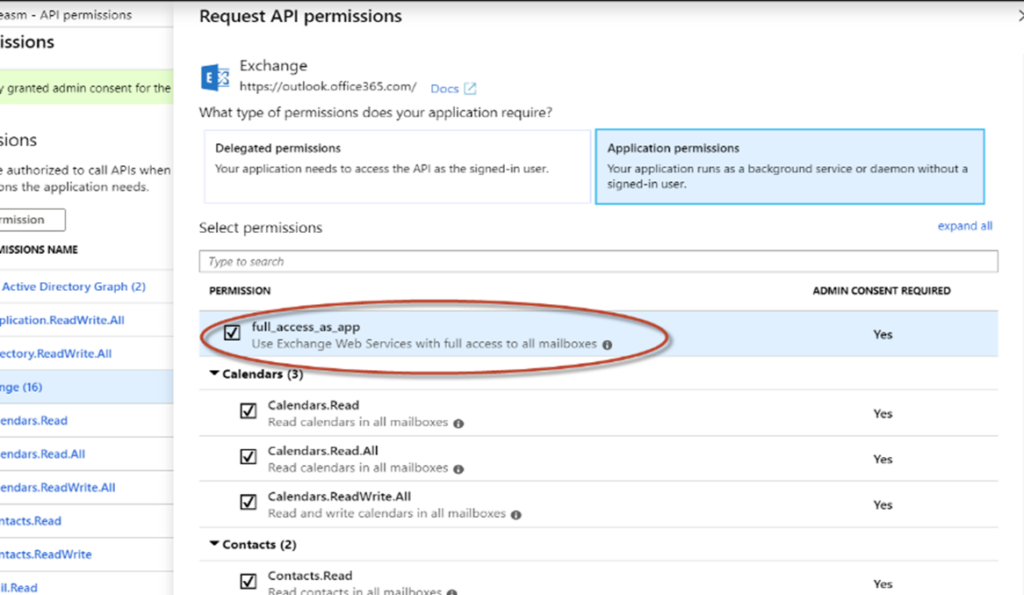Uncheck the Calendars.Read permission

coord(247,412)
